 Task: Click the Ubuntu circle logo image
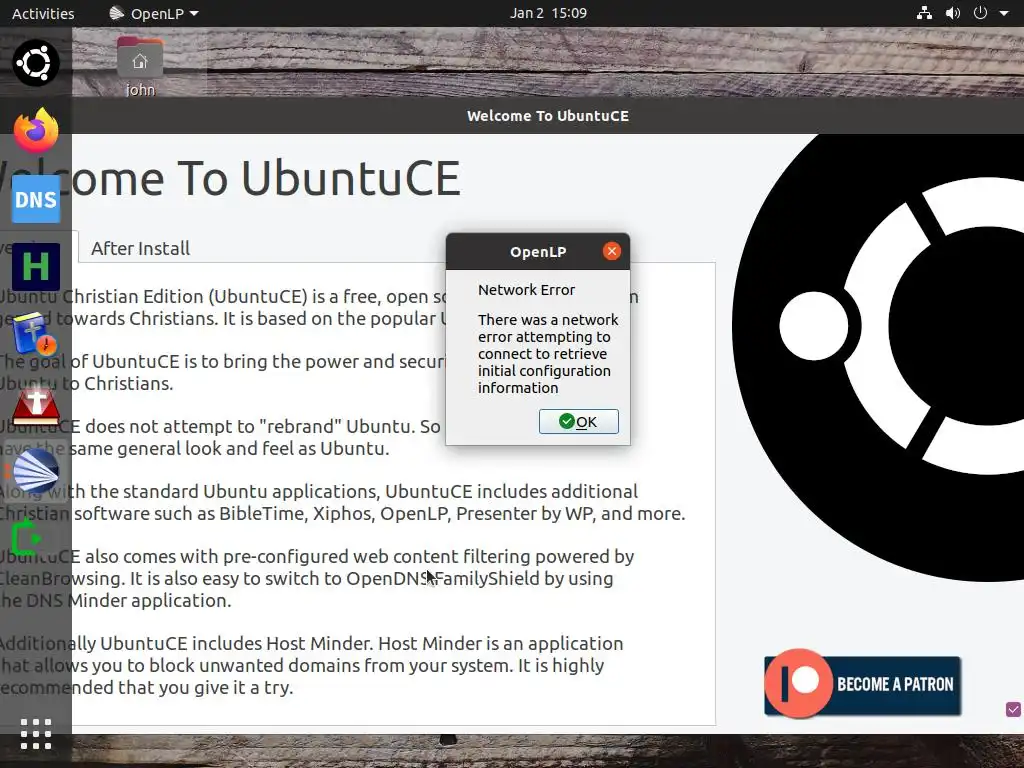tap(878, 356)
